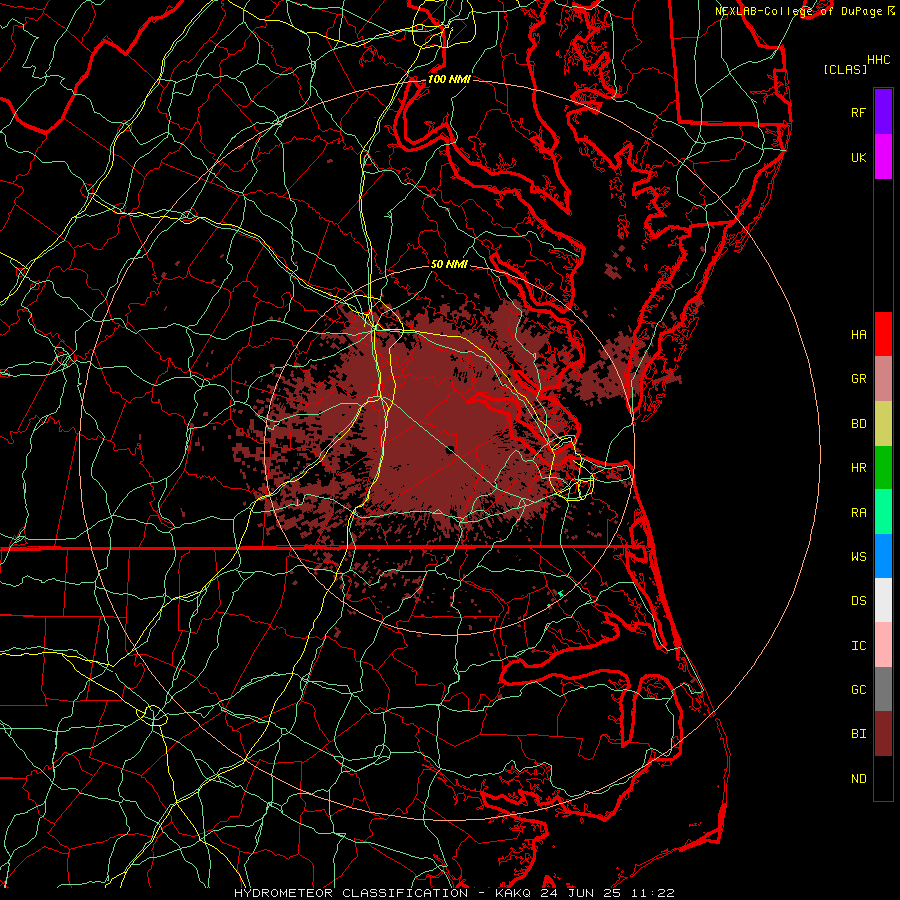Click the GC legend label
900x900 pixels.
click(858, 689)
